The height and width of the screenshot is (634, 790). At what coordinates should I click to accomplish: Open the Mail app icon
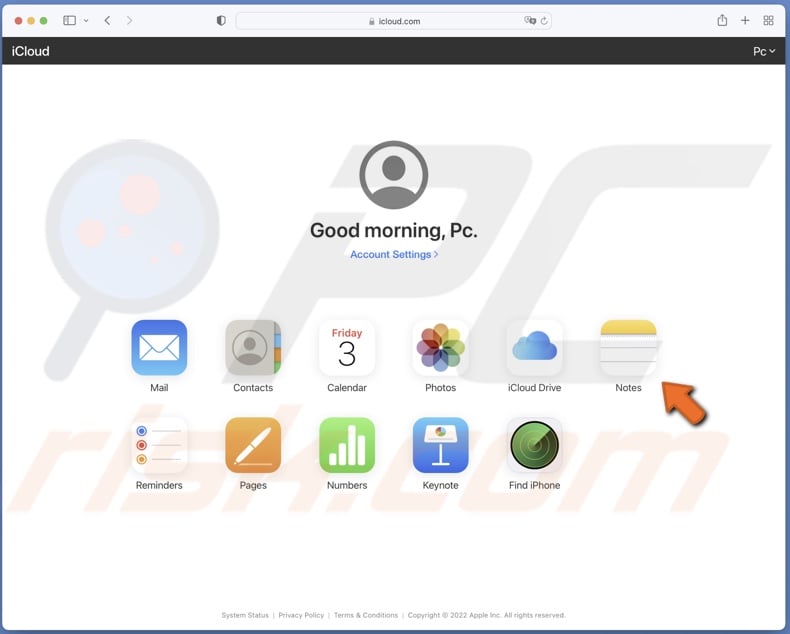[159, 347]
